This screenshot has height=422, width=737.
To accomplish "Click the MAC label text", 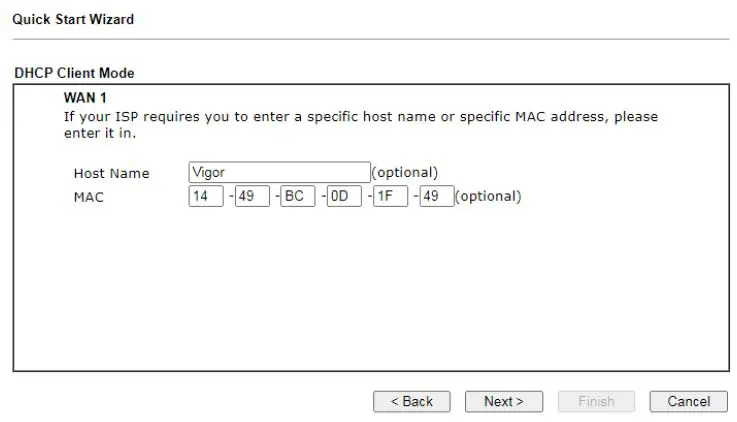I will pos(88,197).
